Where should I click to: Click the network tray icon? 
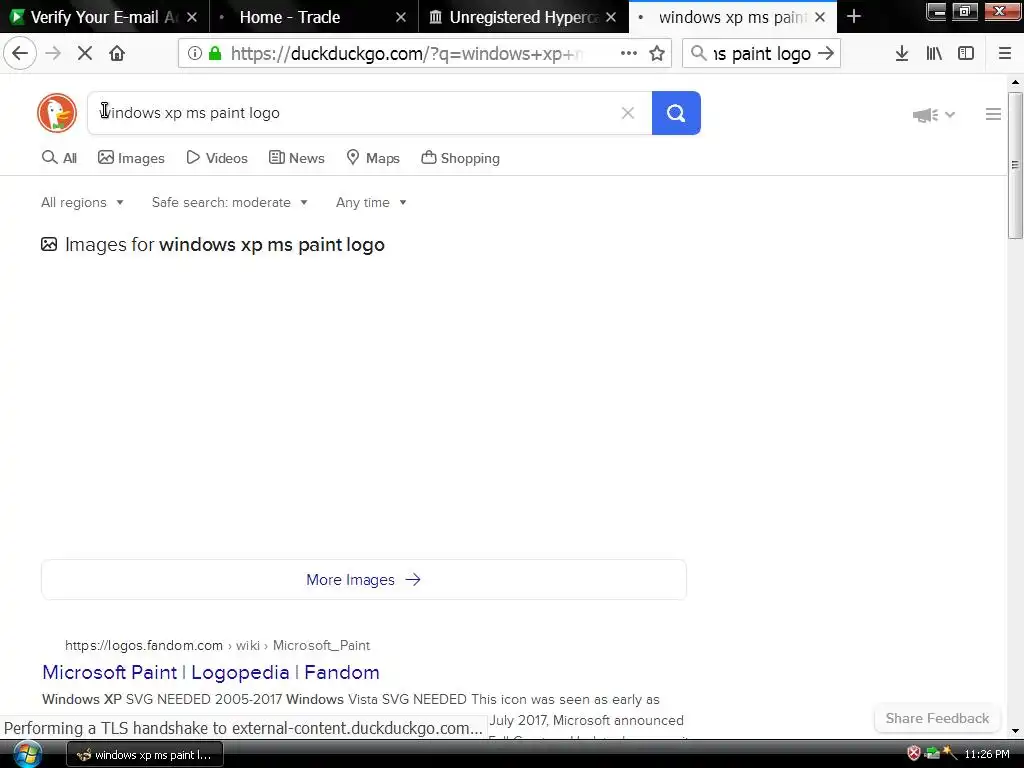click(933, 754)
